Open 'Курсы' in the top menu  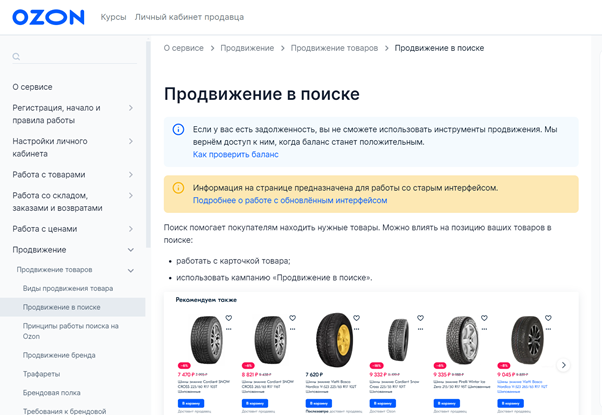click(x=113, y=17)
